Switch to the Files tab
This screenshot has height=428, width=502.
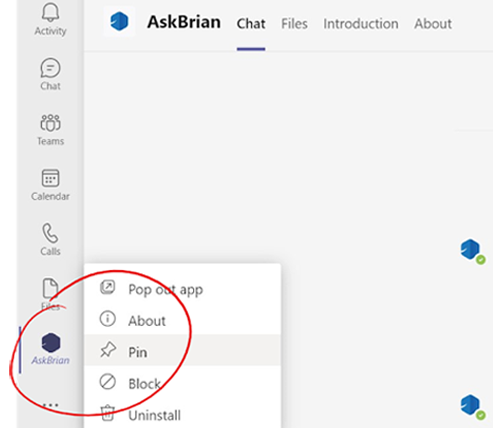294,24
